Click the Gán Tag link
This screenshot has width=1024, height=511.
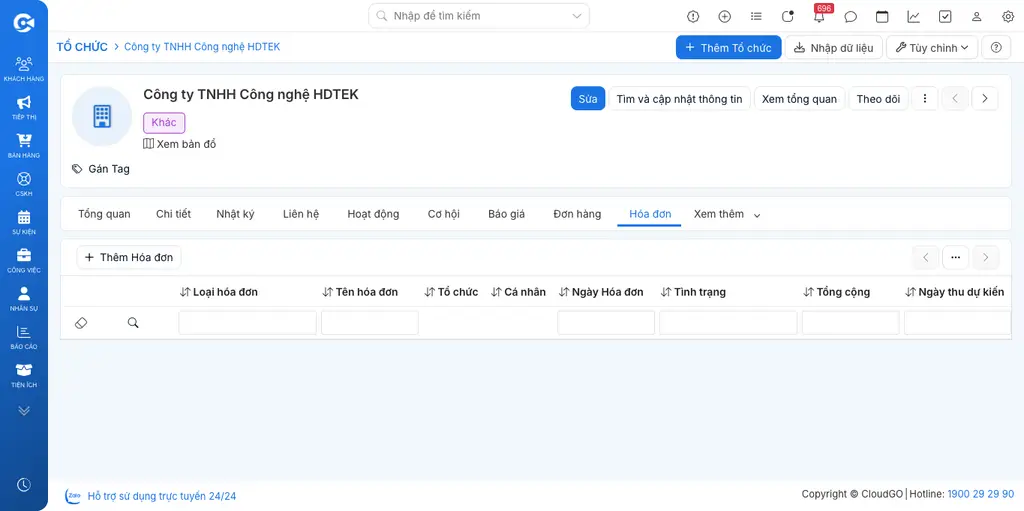click(101, 169)
